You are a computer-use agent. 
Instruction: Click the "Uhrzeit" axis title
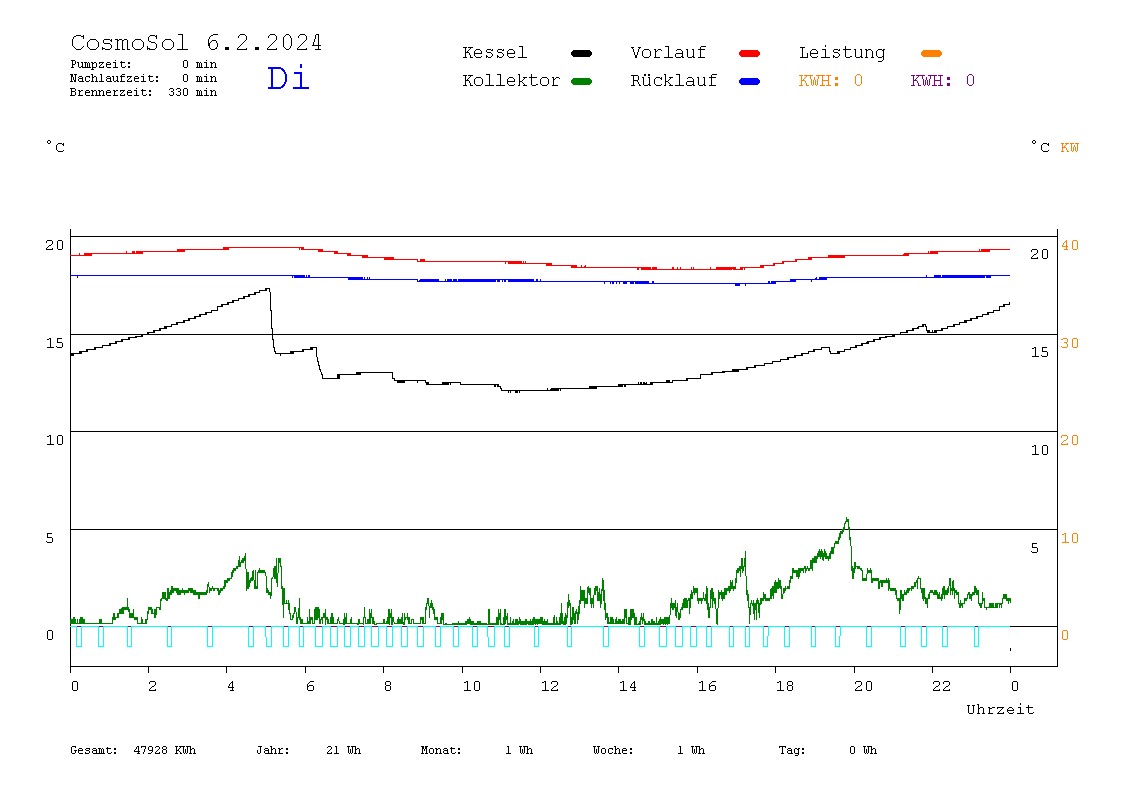(1000, 709)
